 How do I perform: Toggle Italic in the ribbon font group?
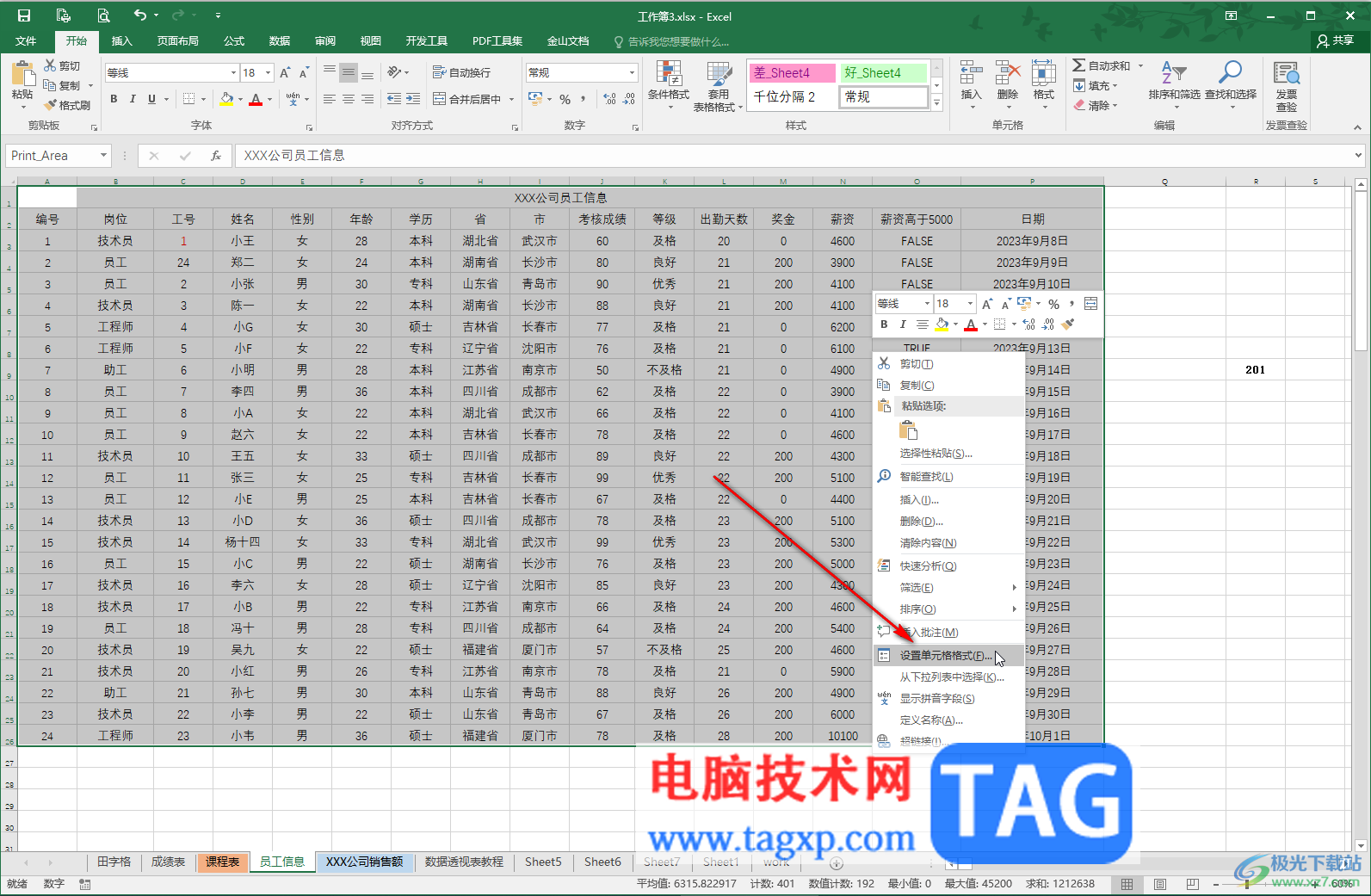(x=133, y=99)
